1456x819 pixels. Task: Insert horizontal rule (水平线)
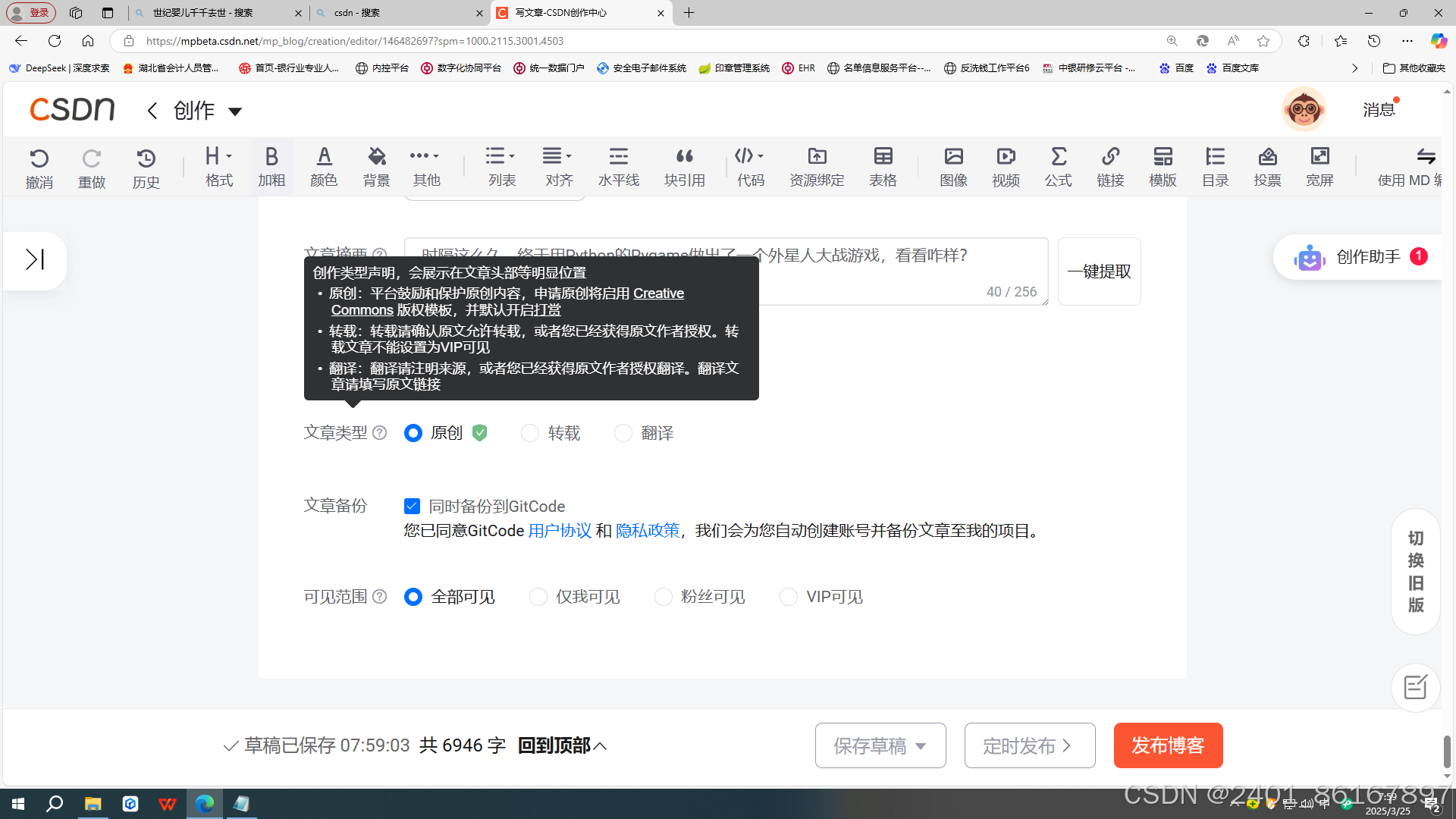pyautogui.click(x=618, y=166)
